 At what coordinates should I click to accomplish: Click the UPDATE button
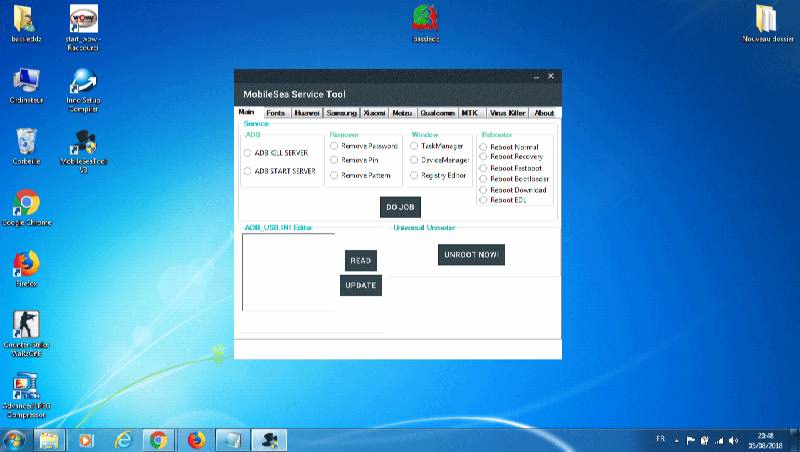(361, 285)
